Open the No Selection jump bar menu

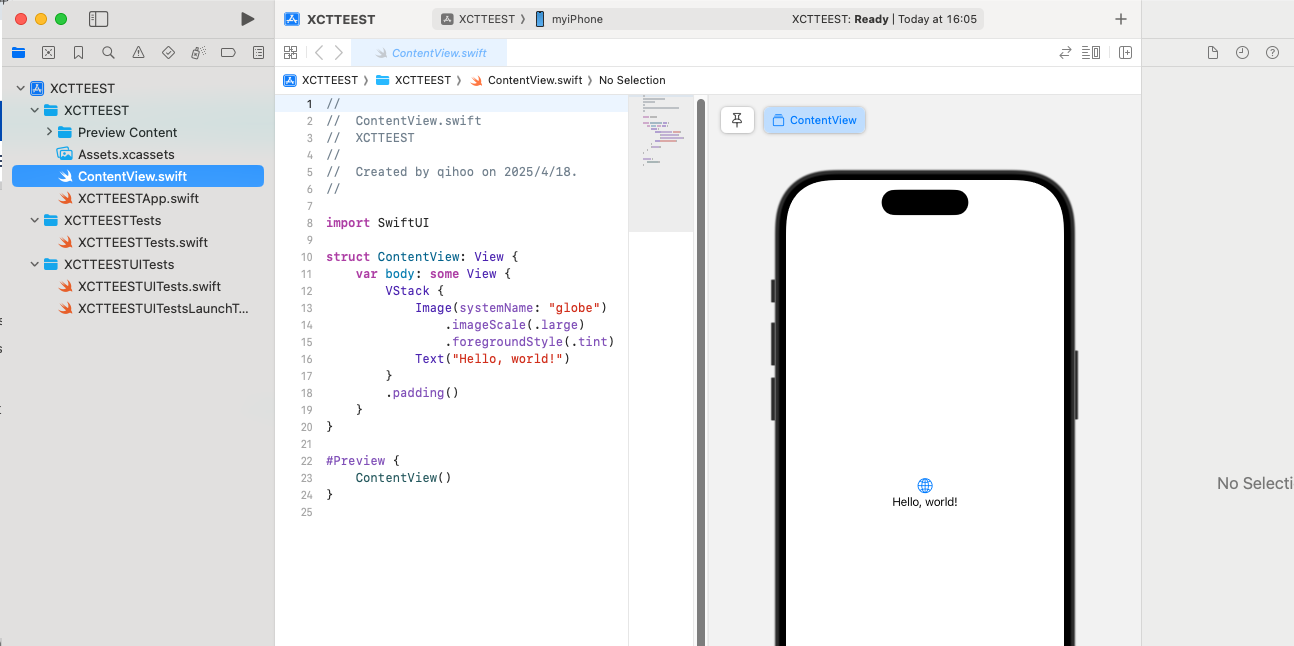pyautogui.click(x=632, y=80)
